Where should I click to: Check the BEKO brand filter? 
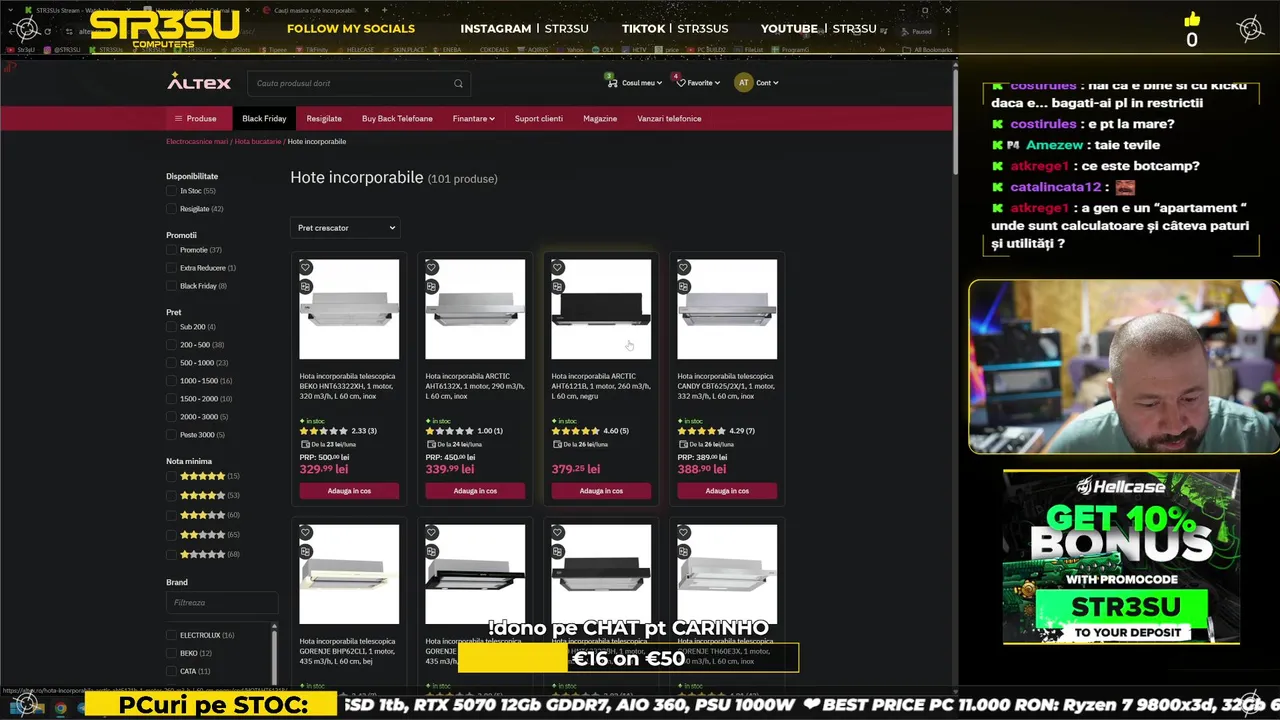pyautogui.click(x=171, y=653)
